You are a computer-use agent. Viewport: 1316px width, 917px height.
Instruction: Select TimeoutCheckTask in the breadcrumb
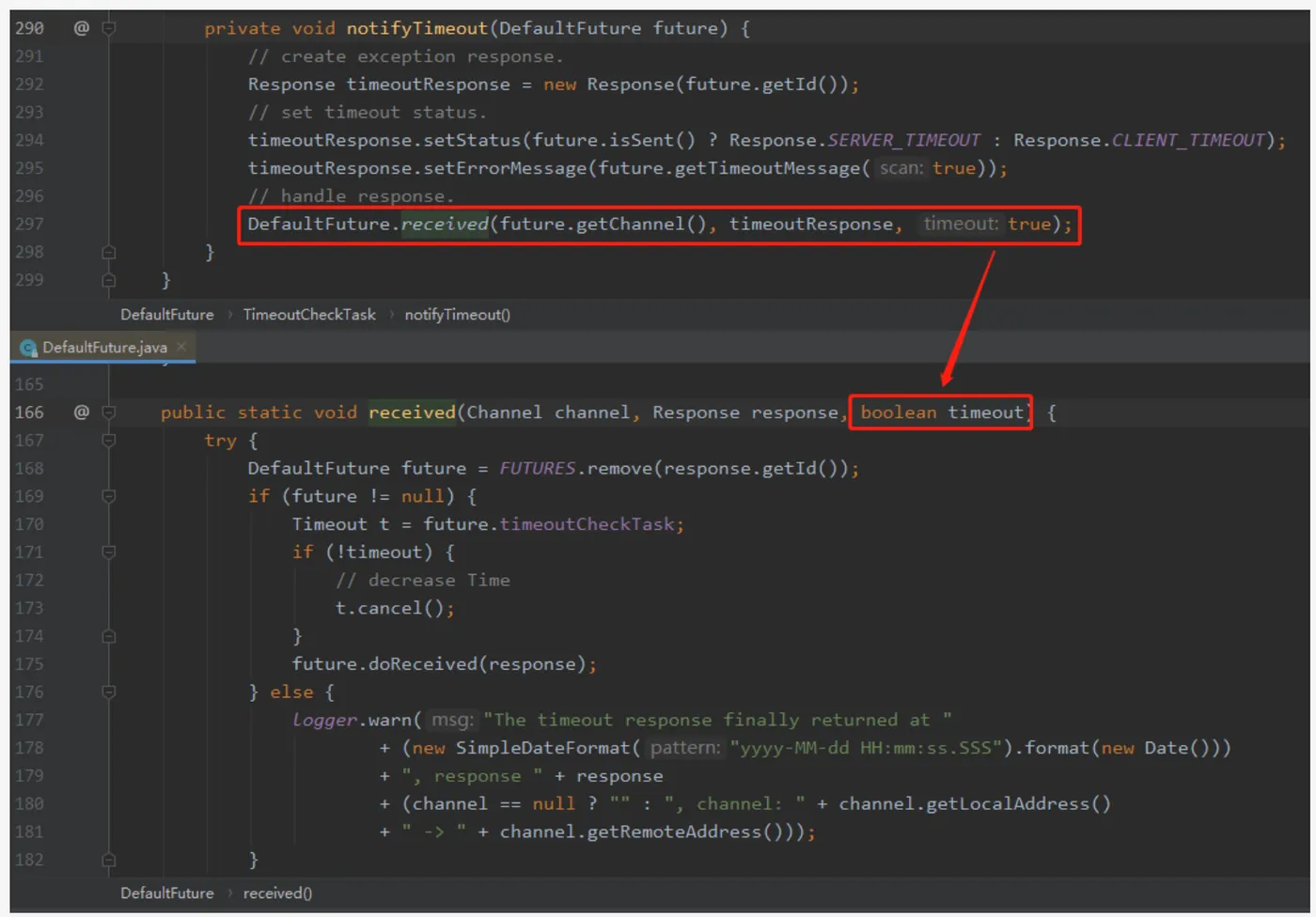pyautogui.click(x=309, y=315)
